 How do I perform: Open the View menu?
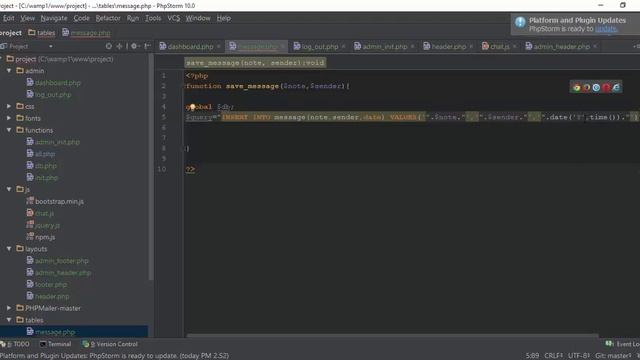click(27, 18)
